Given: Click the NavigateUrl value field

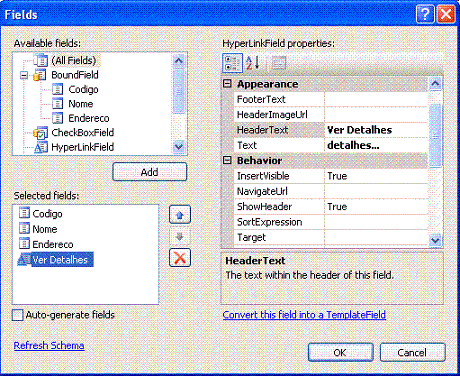Looking at the screenshot, I should 376,191.
